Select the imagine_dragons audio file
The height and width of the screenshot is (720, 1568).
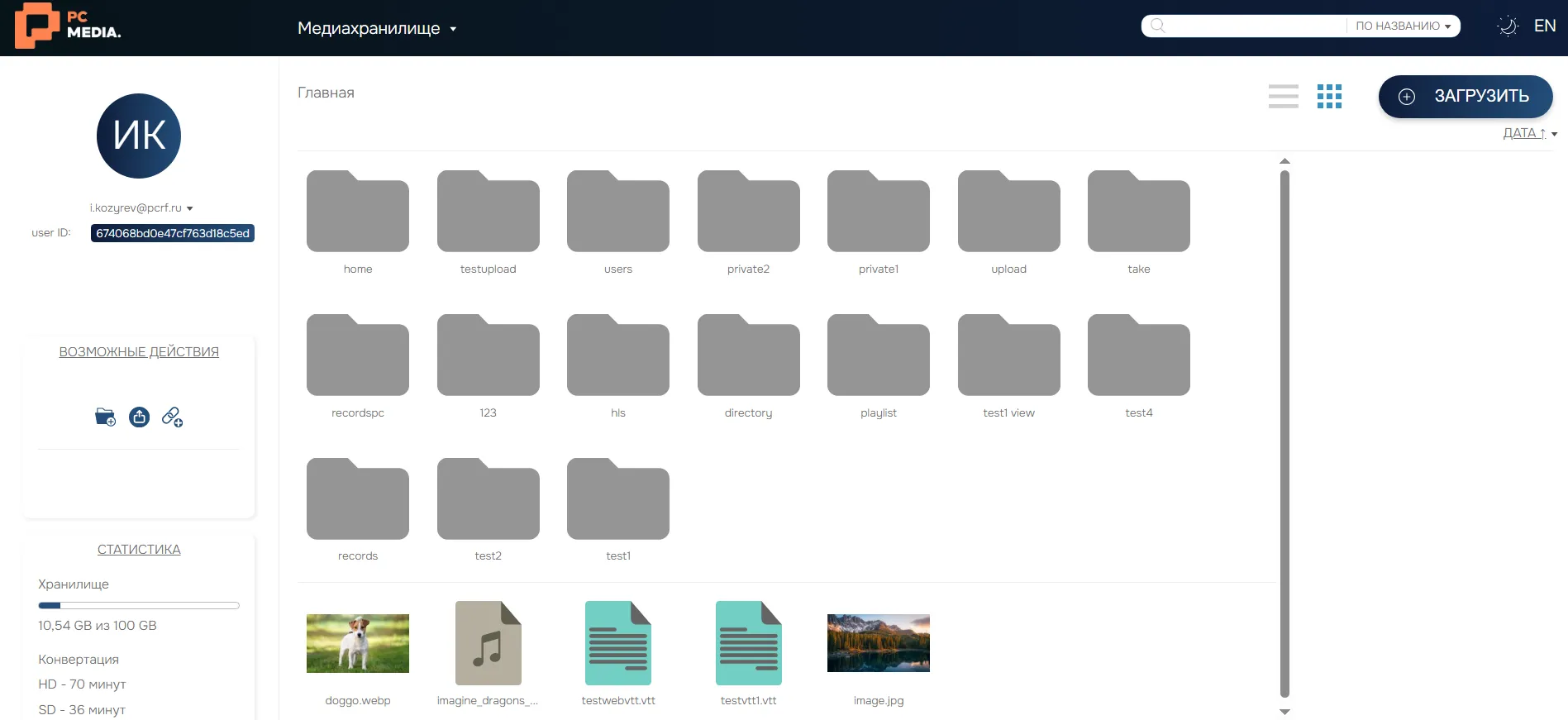coord(488,643)
